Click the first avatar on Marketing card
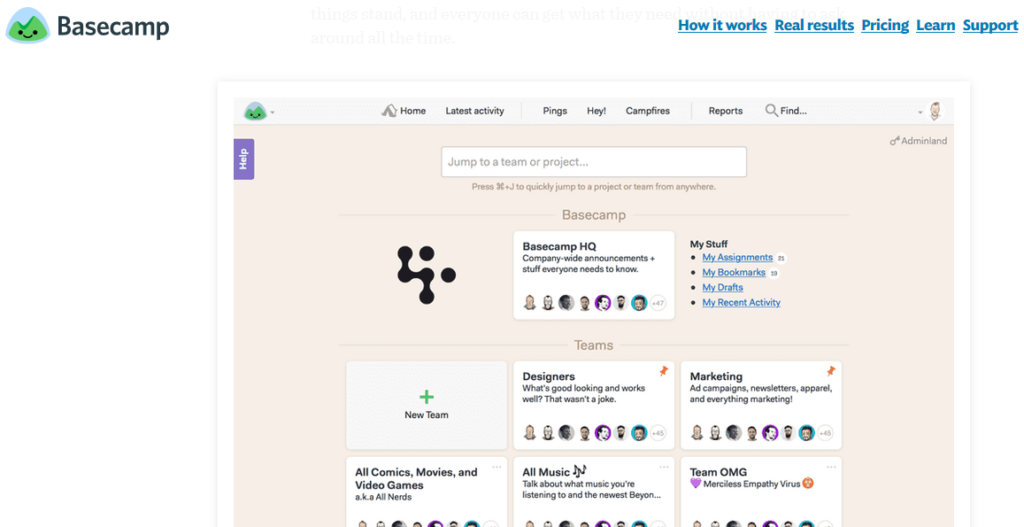1024x527 pixels. coord(697,433)
